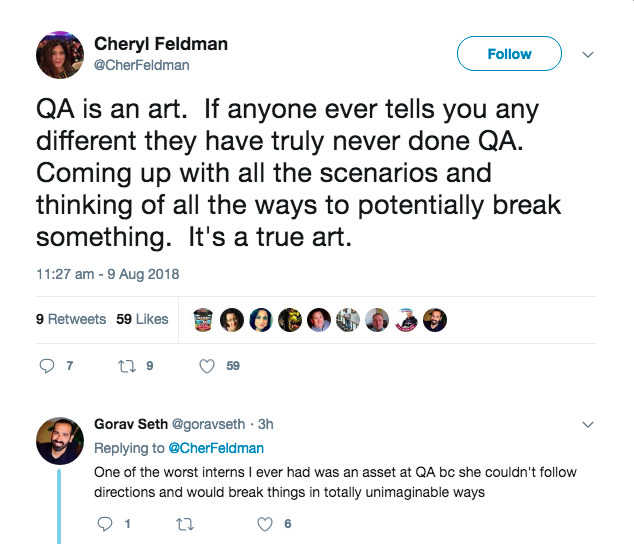This screenshot has height=544, width=634.
Task: Follow Cheryl Feldman
Action: click(x=509, y=54)
